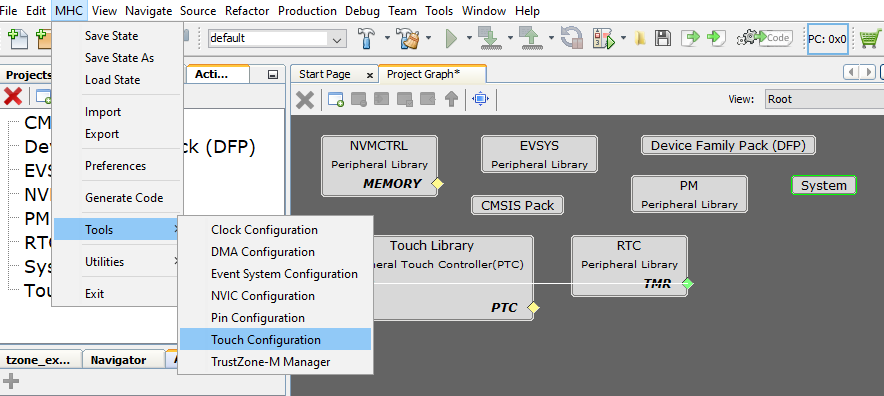Click Exit in MHC menu
884x396 pixels.
click(118, 293)
